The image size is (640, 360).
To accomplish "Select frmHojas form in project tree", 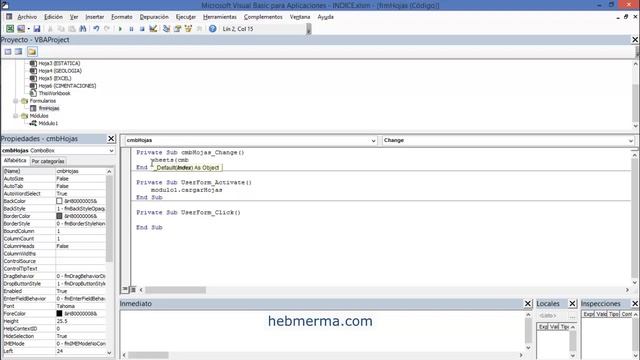I will [x=49, y=108].
